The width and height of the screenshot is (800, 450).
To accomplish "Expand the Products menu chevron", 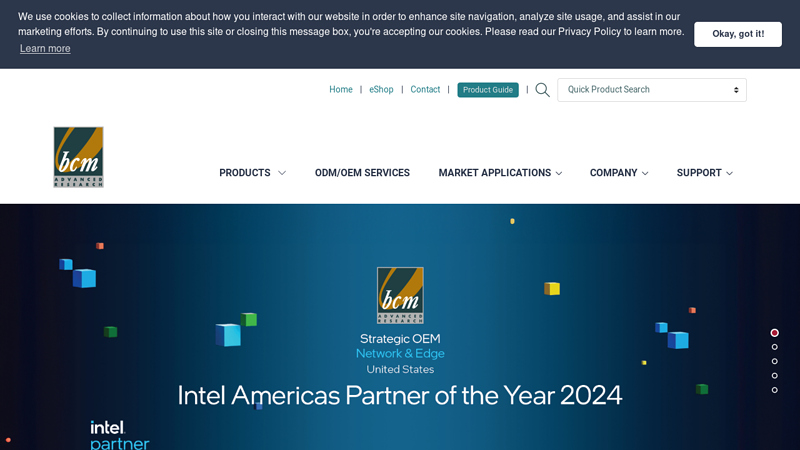I will (282, 173).
